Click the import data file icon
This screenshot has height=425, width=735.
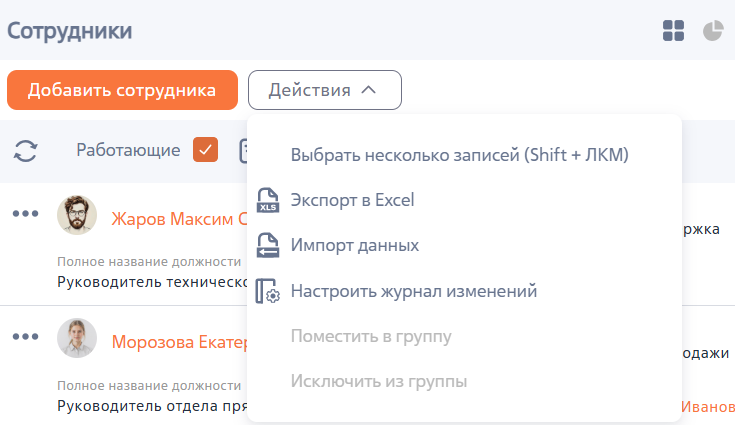pyautogui.click(x=268, y=245)
